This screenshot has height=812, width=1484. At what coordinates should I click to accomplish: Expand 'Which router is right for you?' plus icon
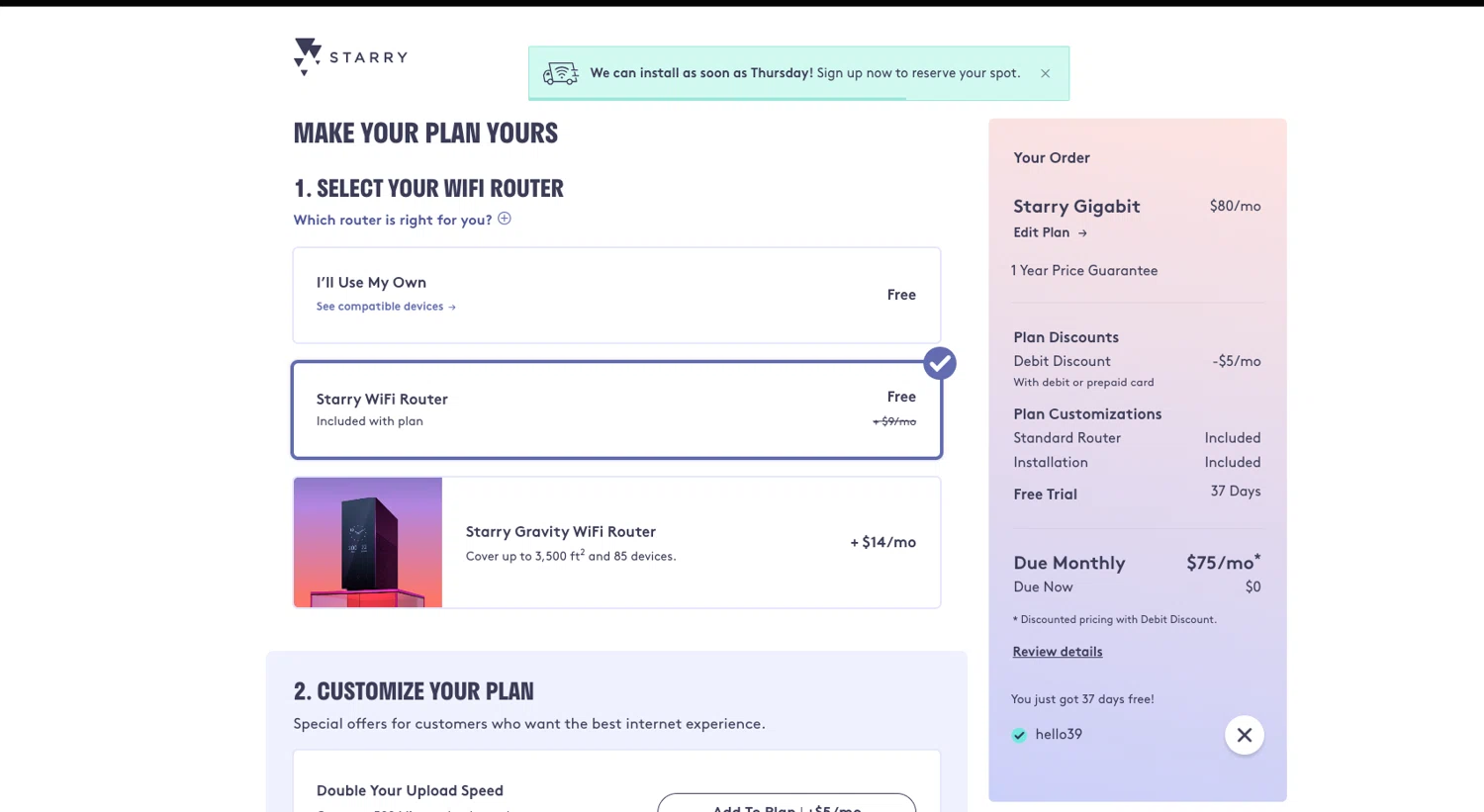[x=505, y=219]
